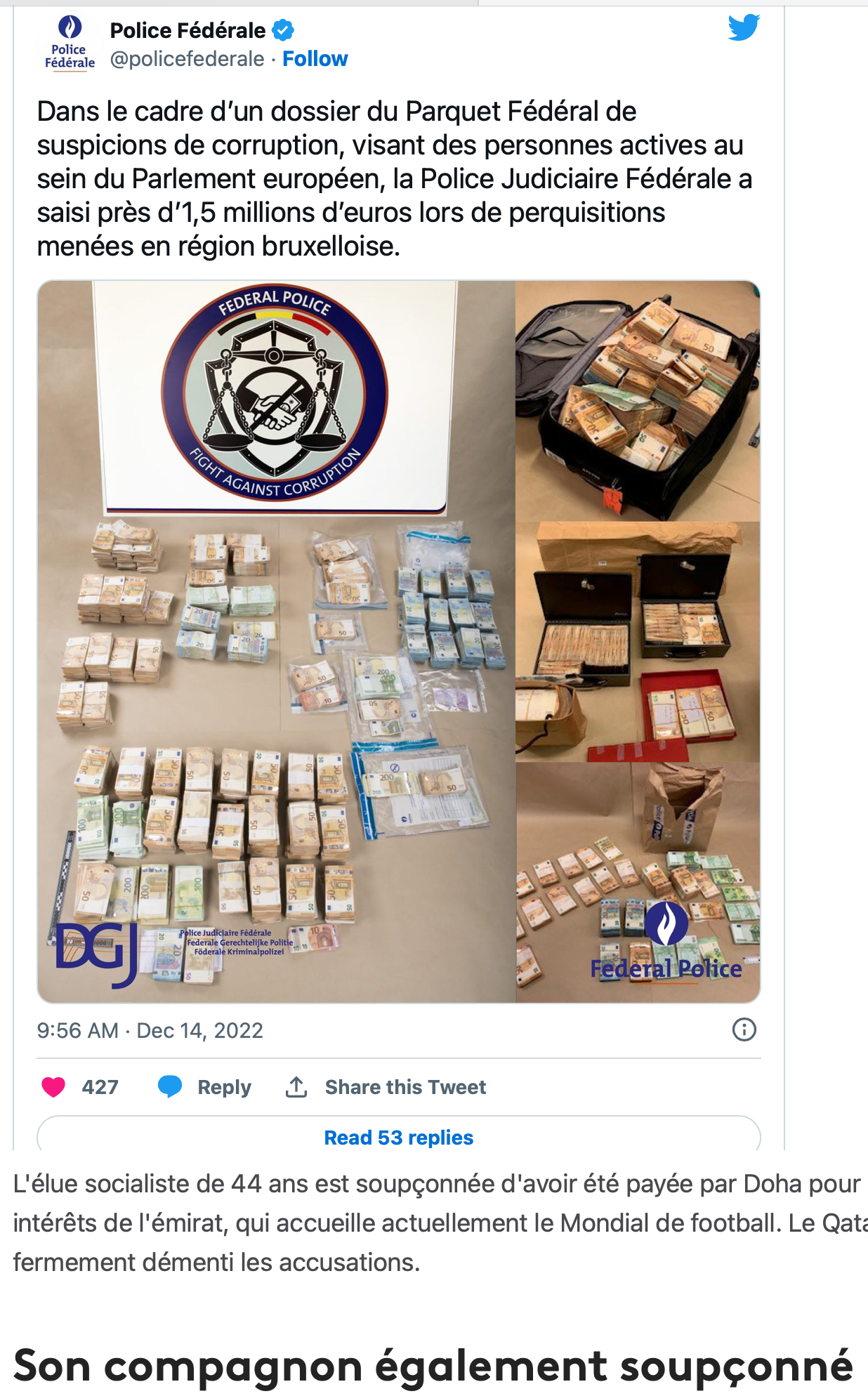Open the @policefederale handle link
The width and height of the screenshot is (868, 1396).
pos(187,59)
